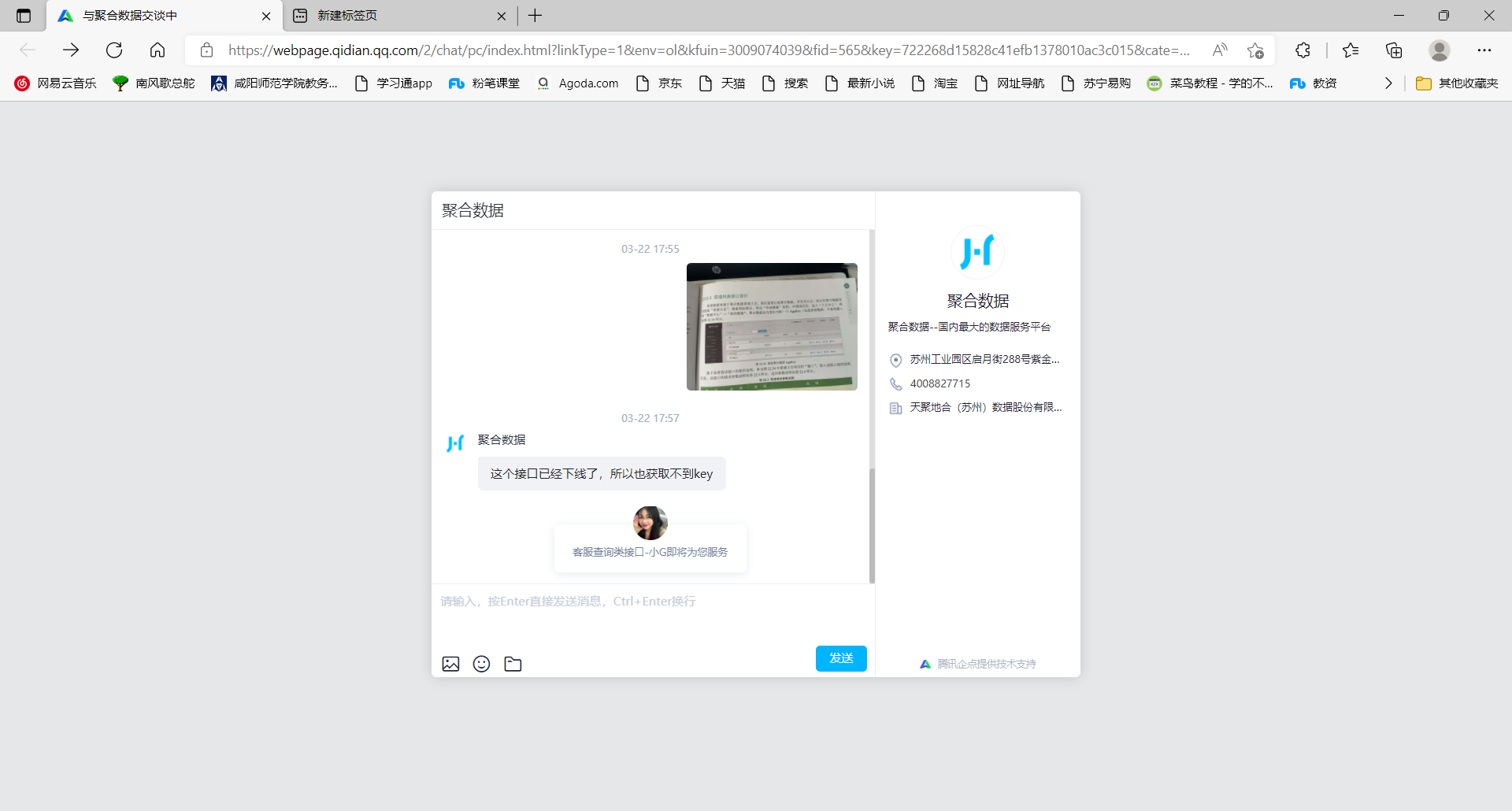Image resolution: width=1512 pixels, height=811 pixels.
Task: Open browser settings and more menu
Action: pyautogui.click(x=1484, y=50)
